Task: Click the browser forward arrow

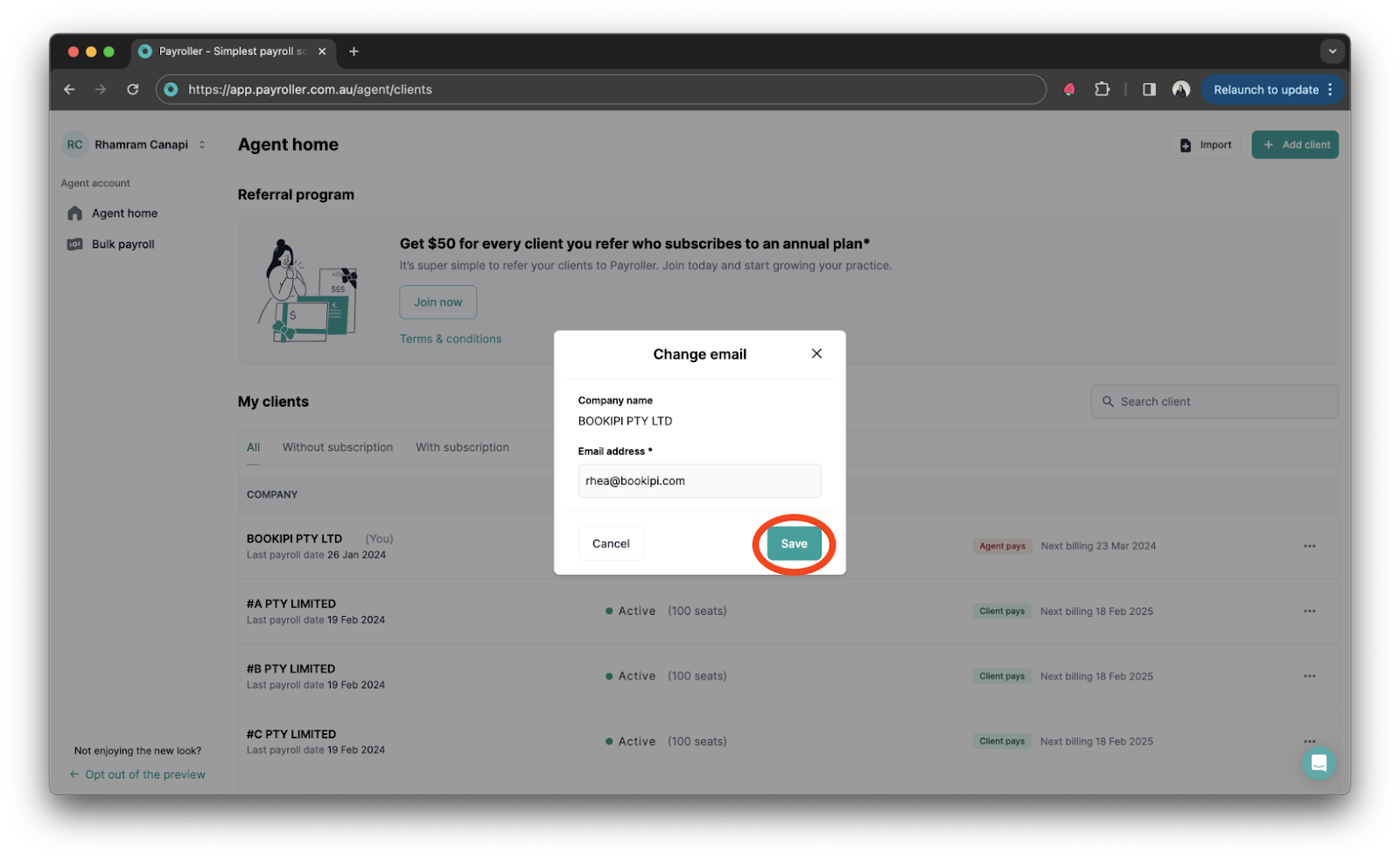Action: 101,89
